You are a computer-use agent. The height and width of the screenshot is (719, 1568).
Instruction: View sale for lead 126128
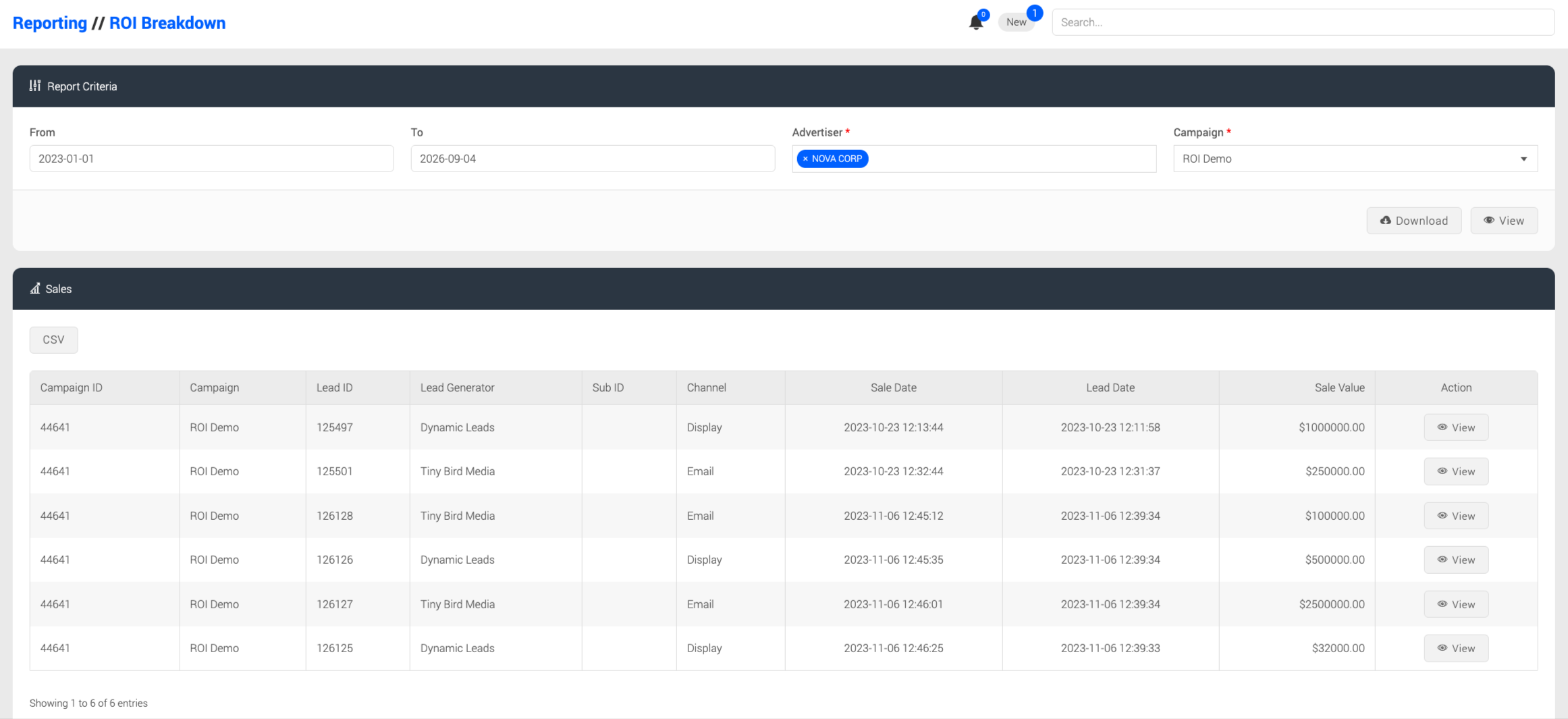coord(1456,516)
